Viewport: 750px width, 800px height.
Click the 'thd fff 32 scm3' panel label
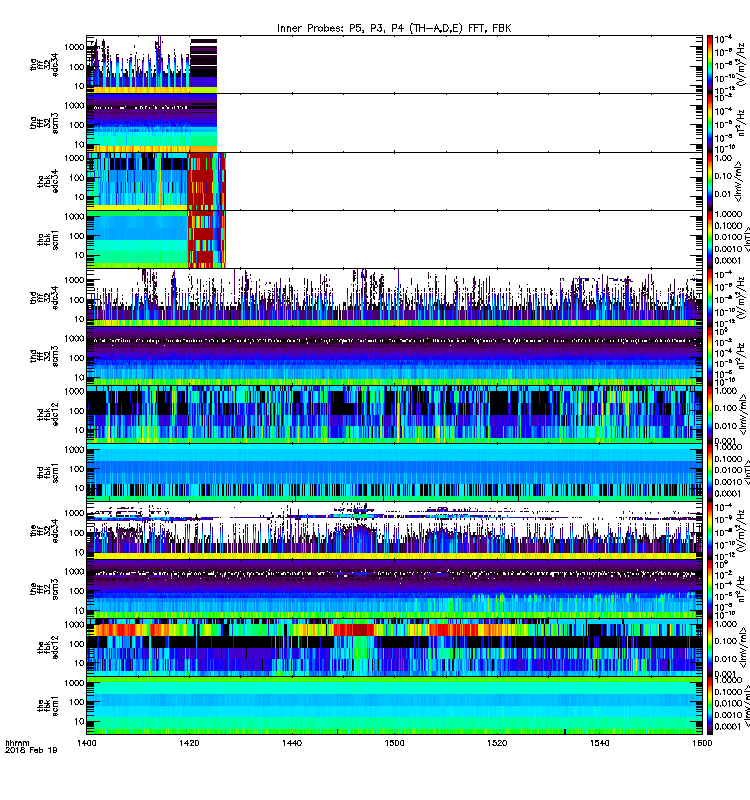[44, 357]
